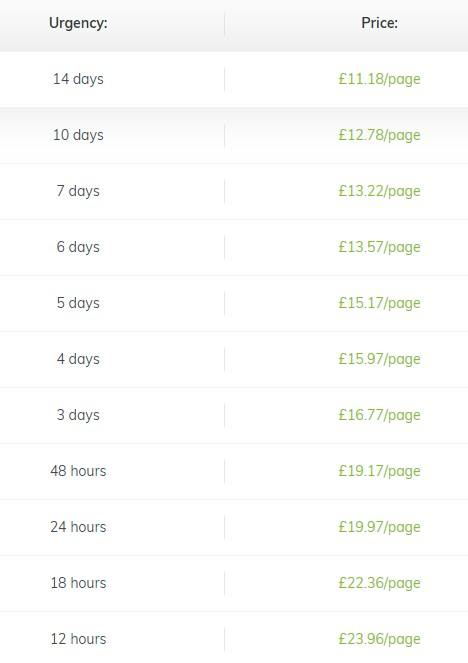Image resolution: width=468 pixels, height=663 pixels.
Task: Select the 3 days urgency row
Action: point(234,415)
